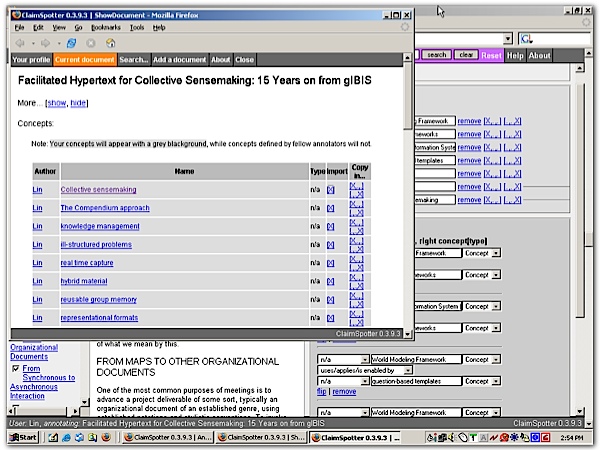Open address bar dropdown in background window
Image resolution: width=600 pixels, height=450 pixels.
click(507, 39)
